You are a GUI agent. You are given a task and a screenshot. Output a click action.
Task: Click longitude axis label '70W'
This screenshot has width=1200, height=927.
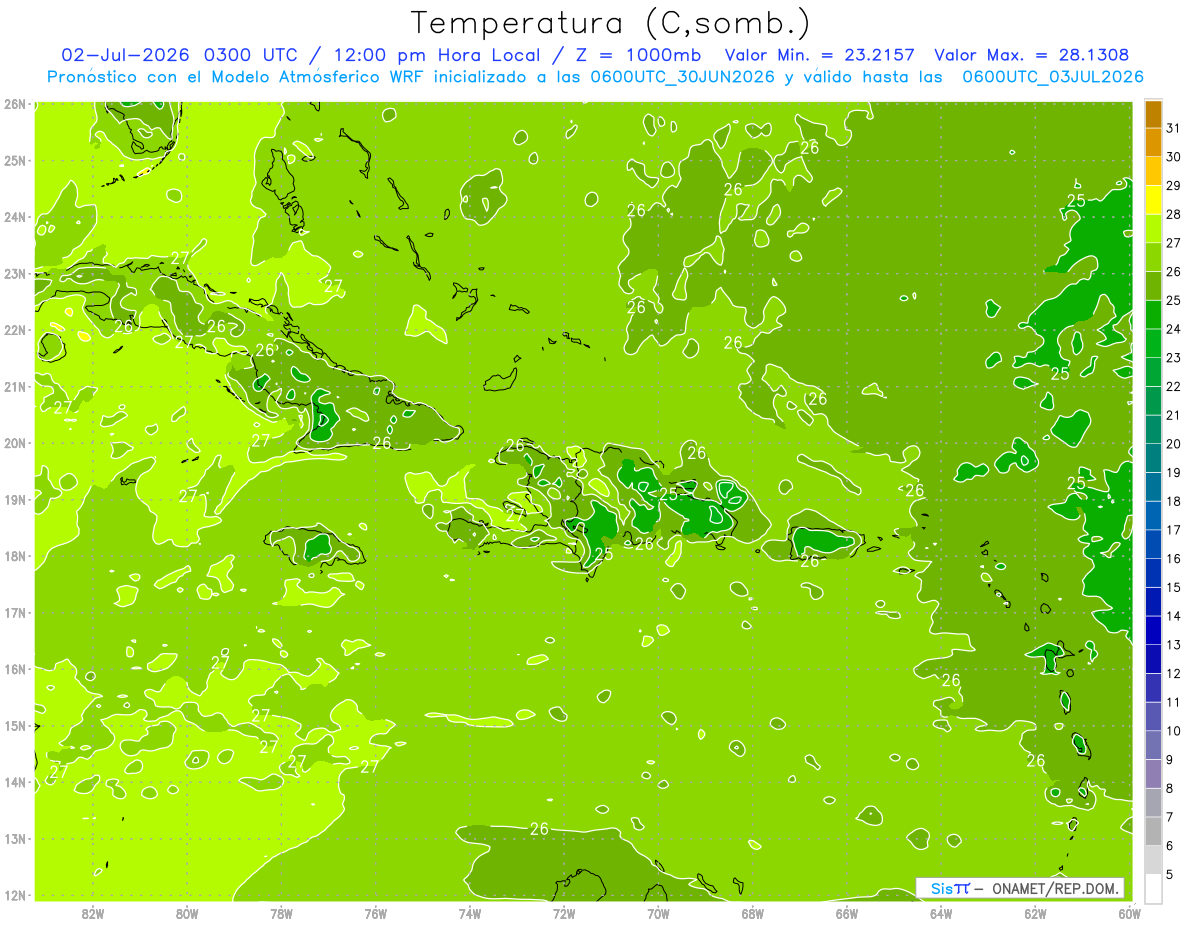tap(658, 913)
